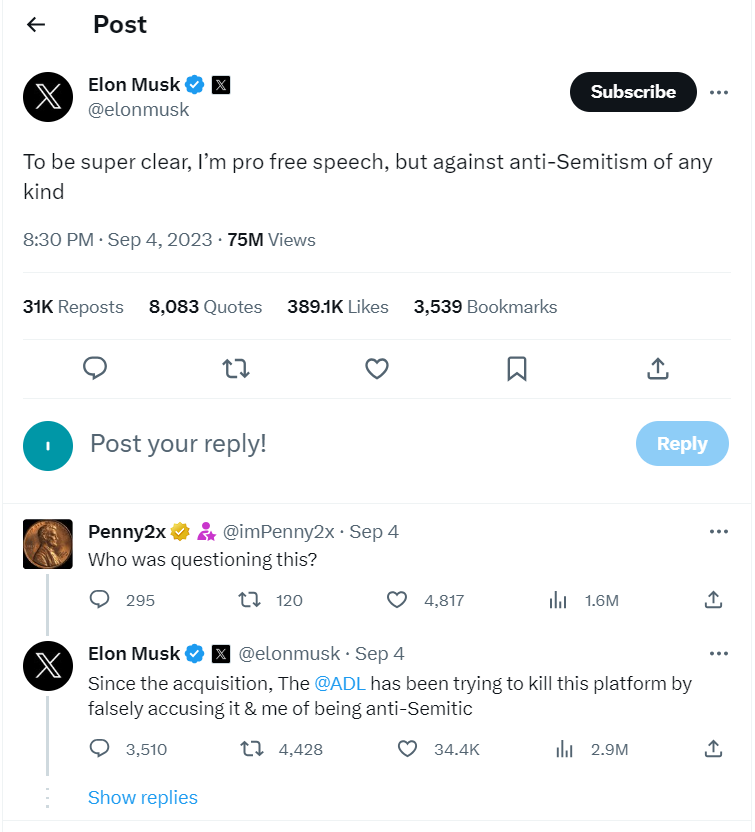Open Penny2x reply more options menu
Screen dimensions: 755x832
pyautogui.click(x=718, y=532)
